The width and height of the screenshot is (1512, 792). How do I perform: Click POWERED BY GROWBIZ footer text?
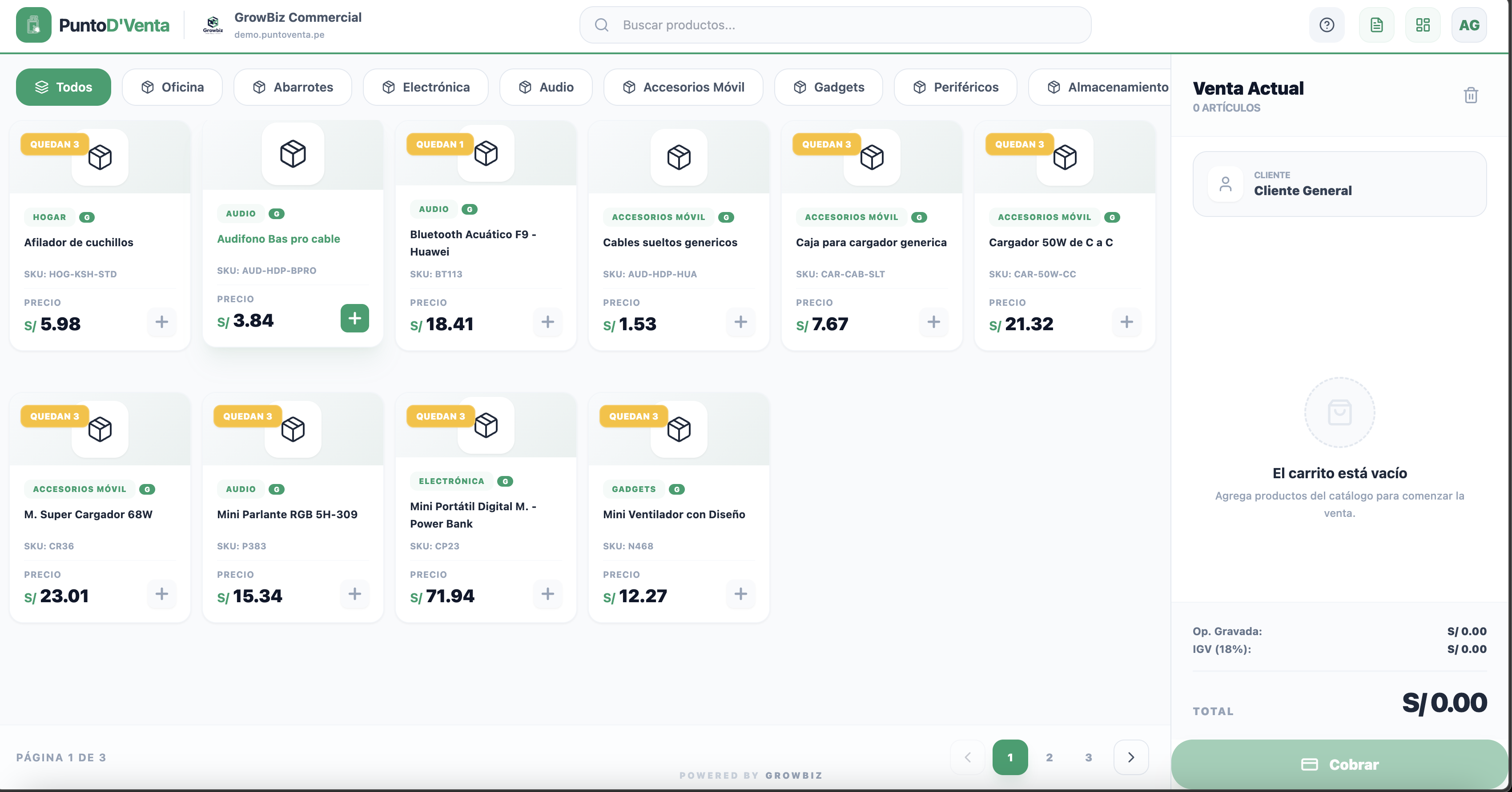click(x=751, y=776)
